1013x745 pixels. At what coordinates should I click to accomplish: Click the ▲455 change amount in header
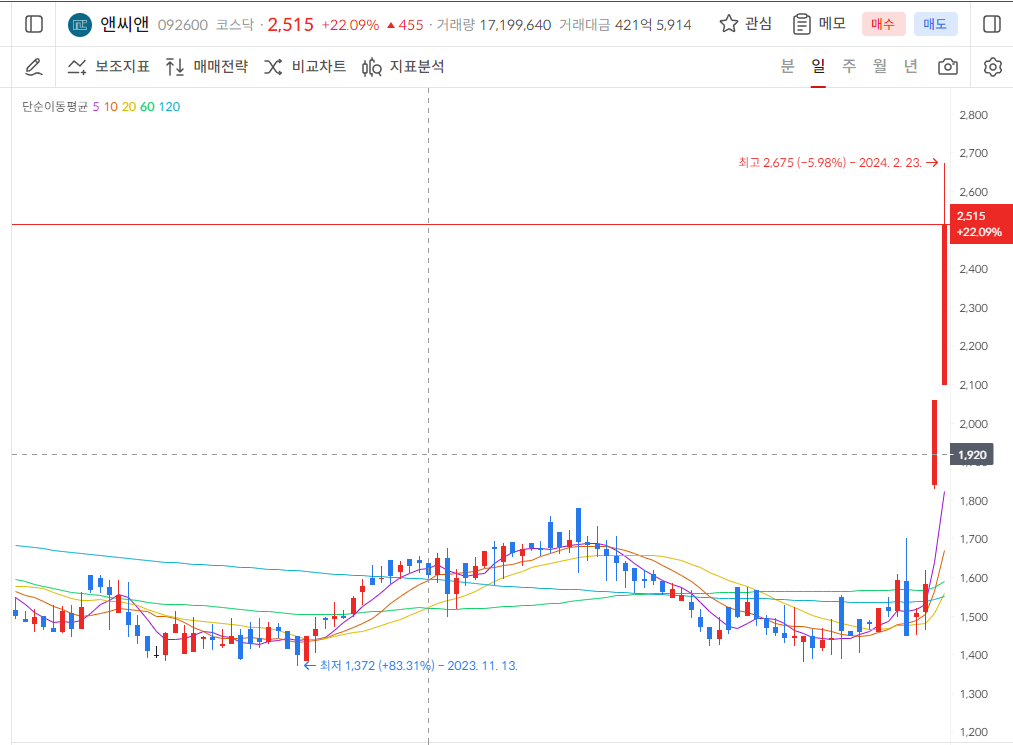pyautogui.click(x=404, y=25)
